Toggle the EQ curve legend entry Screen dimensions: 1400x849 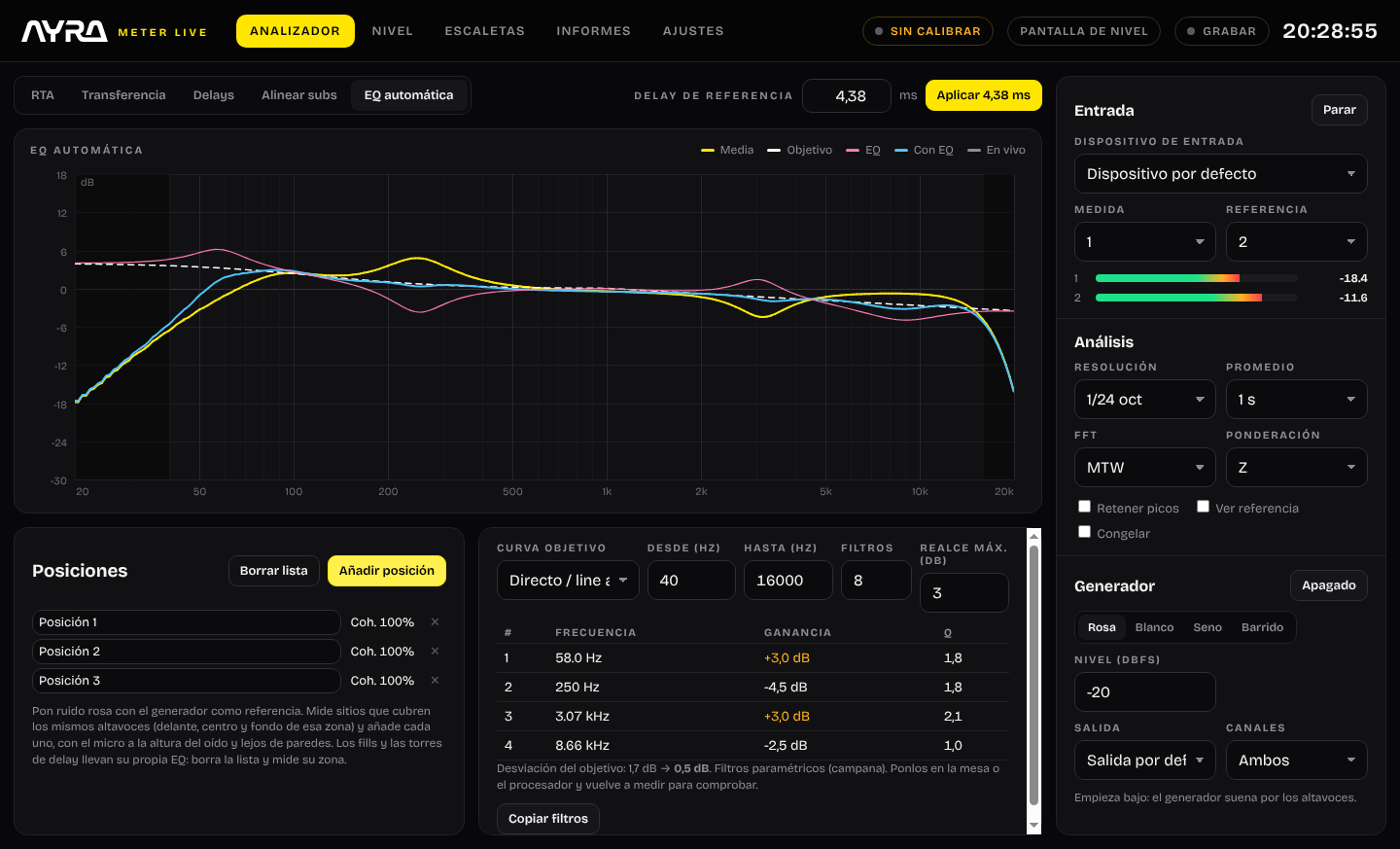coord(863,150)
